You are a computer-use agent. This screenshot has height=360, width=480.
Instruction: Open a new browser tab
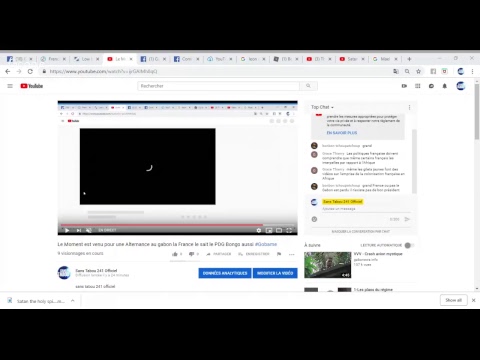[x=409, y=59]
